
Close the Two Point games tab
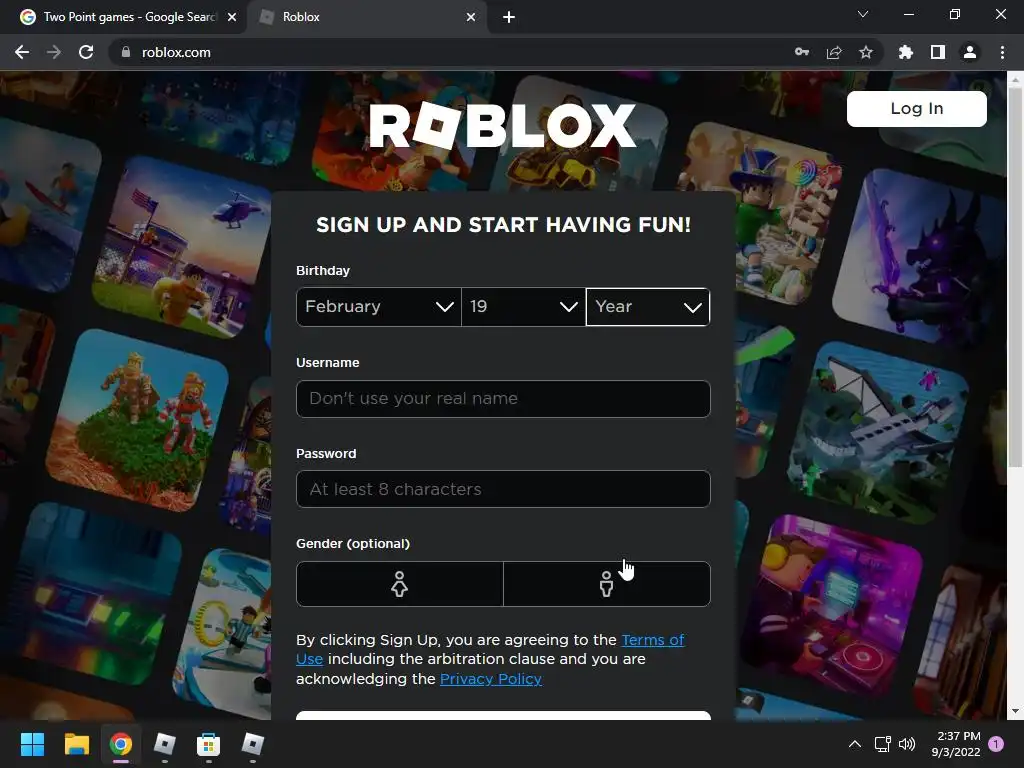(x=232, y=17)
